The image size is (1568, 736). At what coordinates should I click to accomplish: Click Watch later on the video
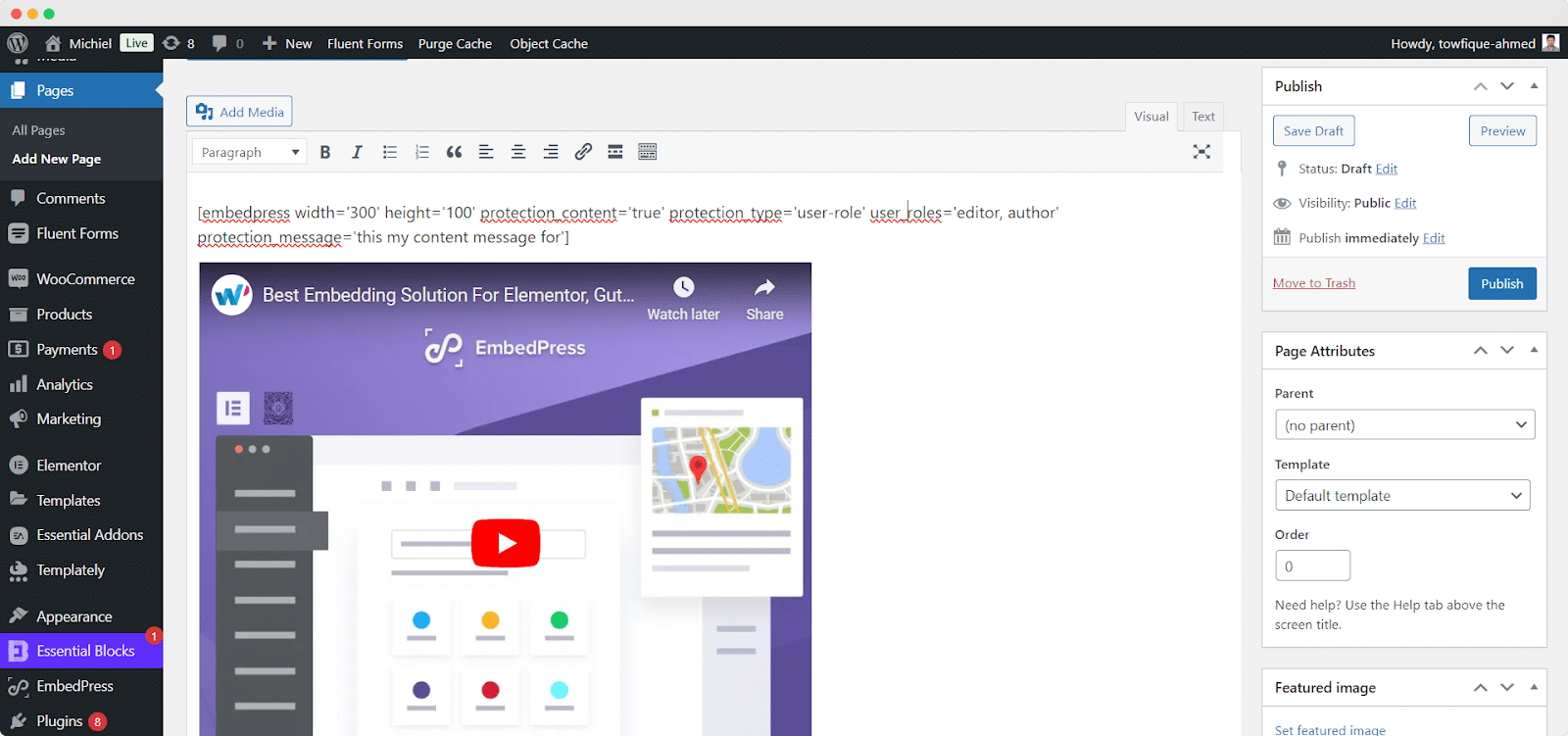coord(683,299)
